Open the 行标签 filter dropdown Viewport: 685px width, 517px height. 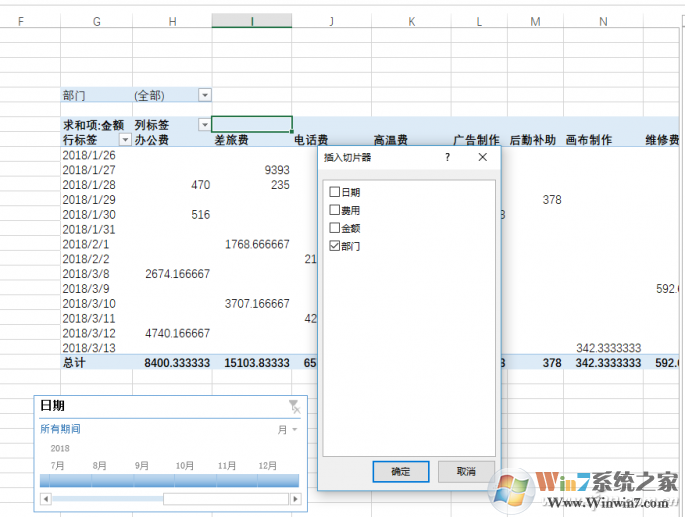pyautogui.click(x=125, y=140)
